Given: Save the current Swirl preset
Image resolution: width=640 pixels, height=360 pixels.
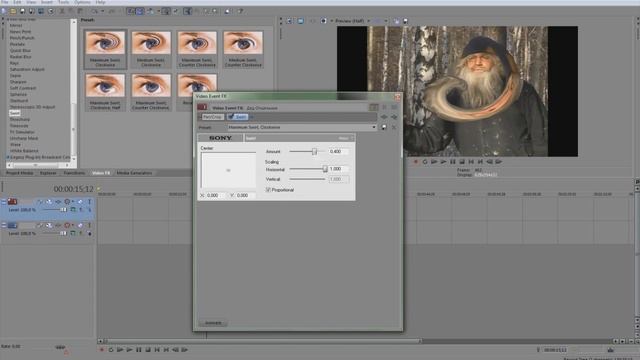Looking at the screenshot, I should tap(384, 127).
